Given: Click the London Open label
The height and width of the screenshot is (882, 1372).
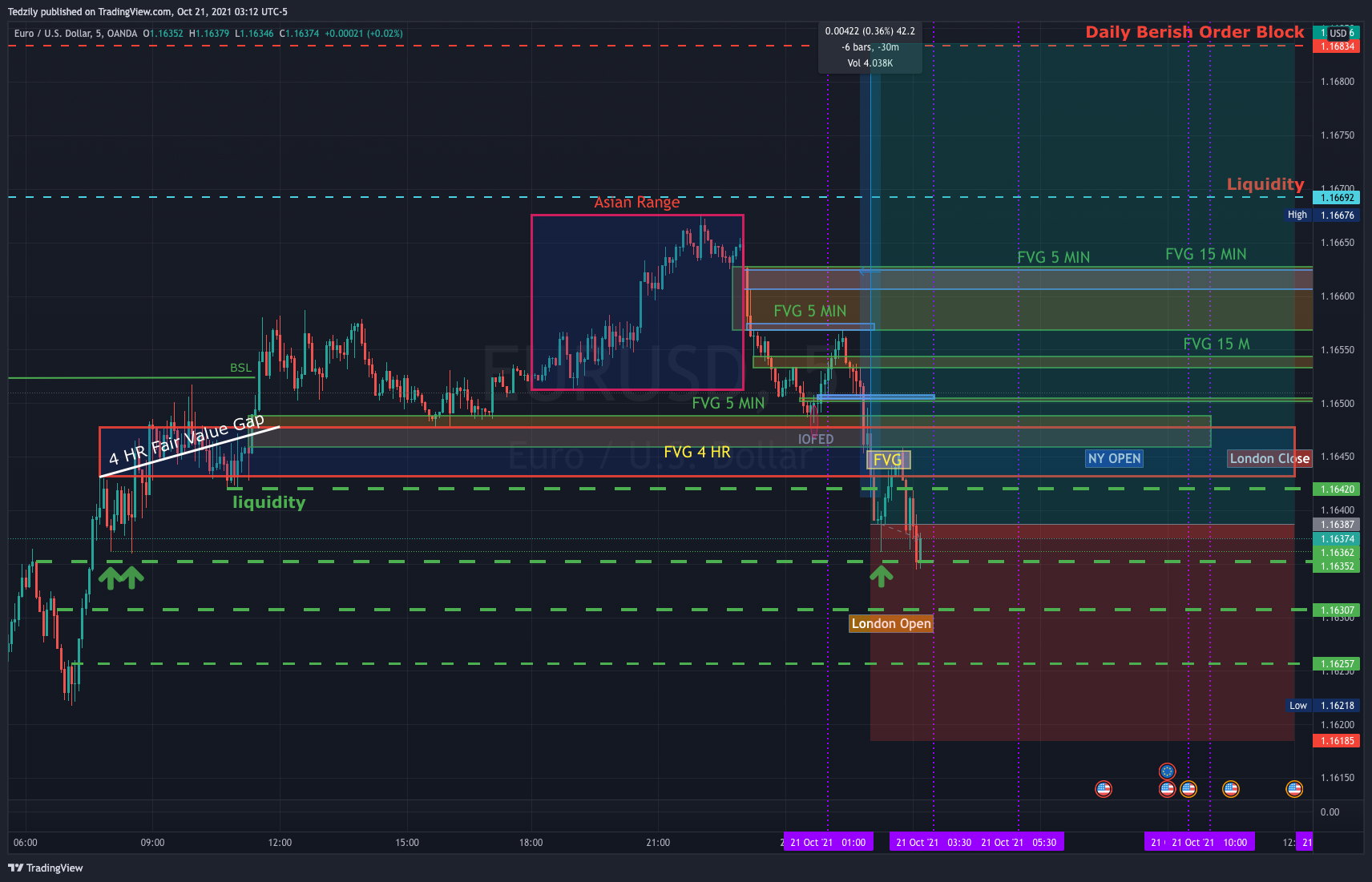Looking at the screenshot, I should [891, 623].
